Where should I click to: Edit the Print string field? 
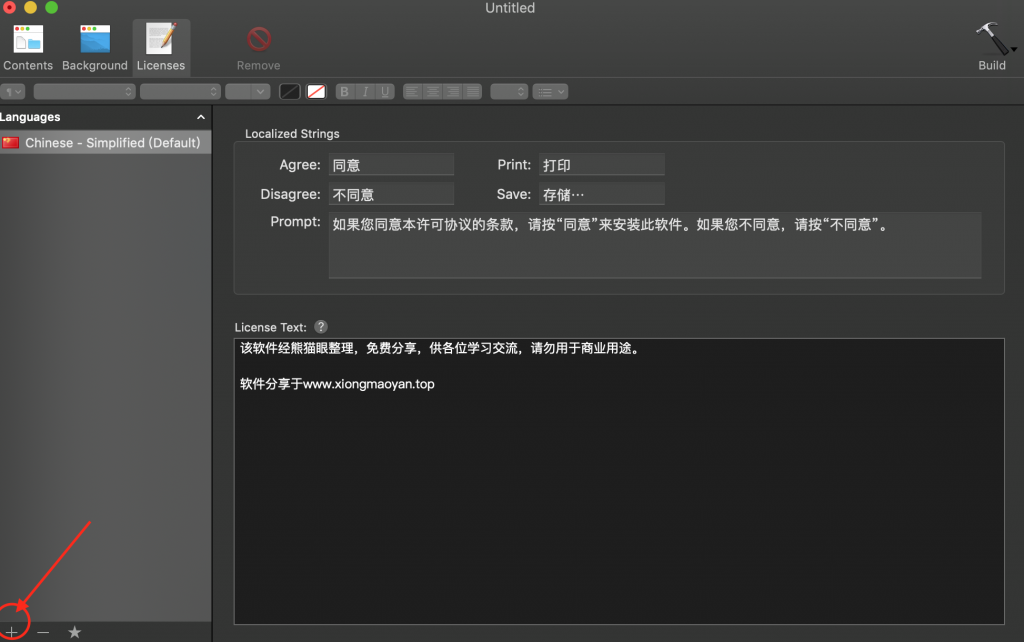(x=601, y=165)
